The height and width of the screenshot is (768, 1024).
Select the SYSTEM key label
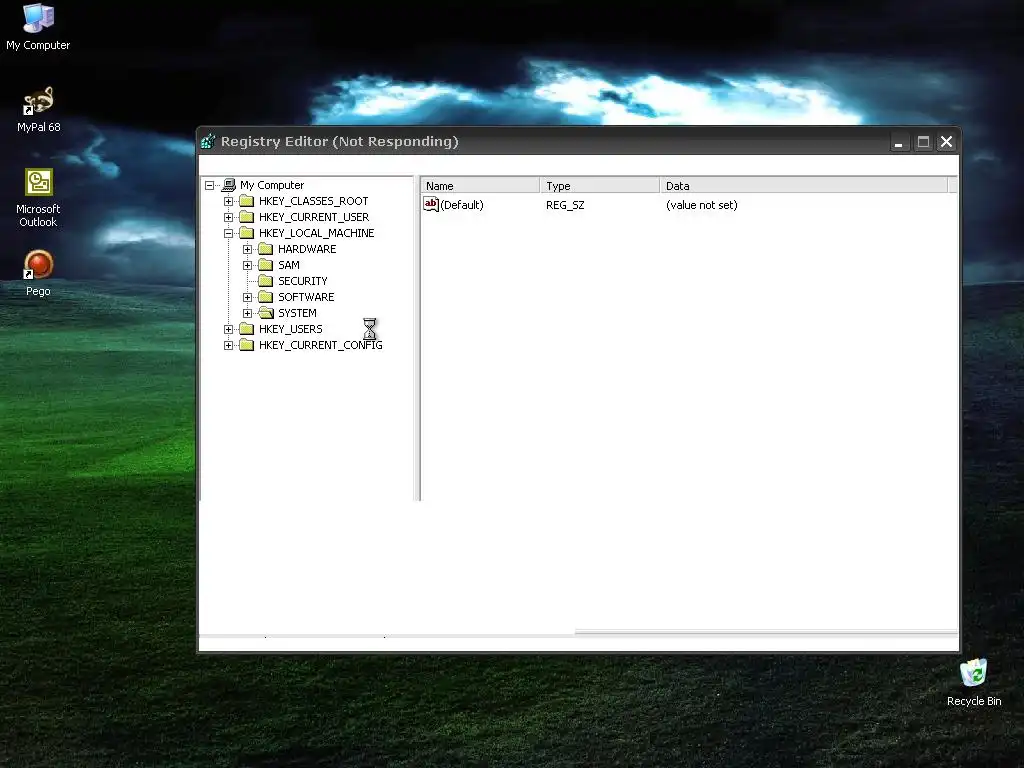(x=297, y=313)
